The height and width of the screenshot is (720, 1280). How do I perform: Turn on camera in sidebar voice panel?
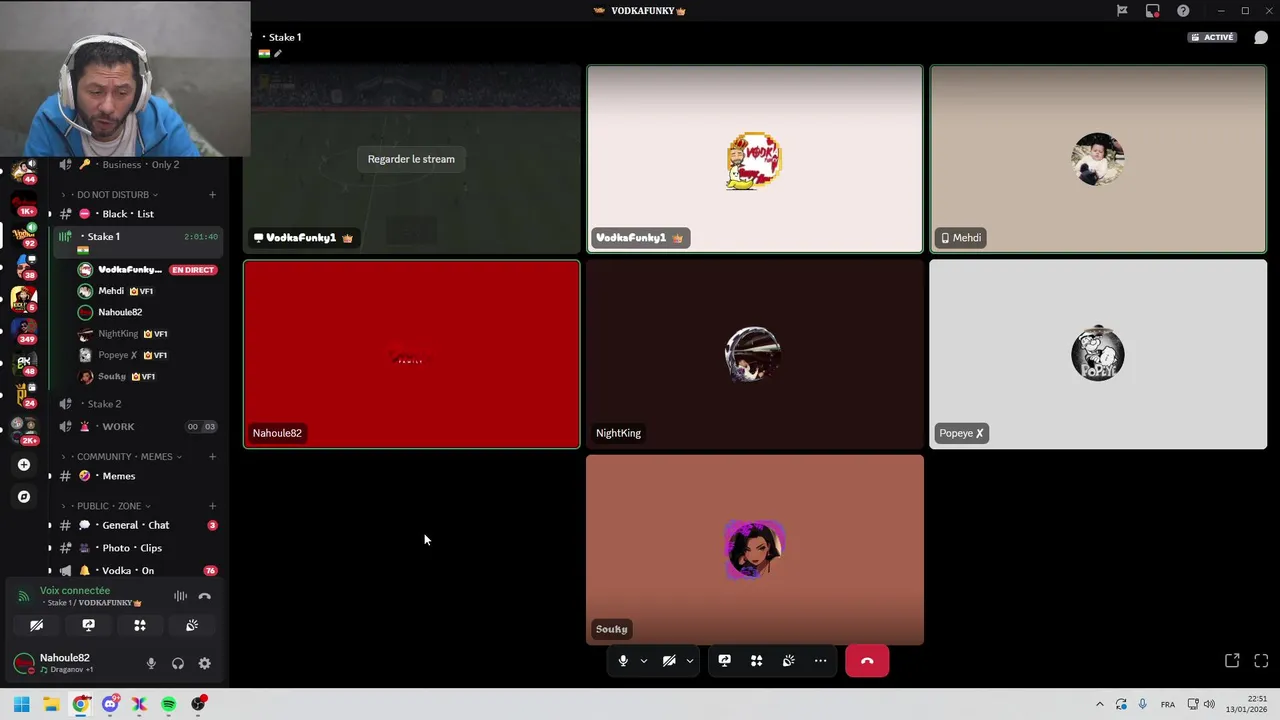click(x=36, y=625)
